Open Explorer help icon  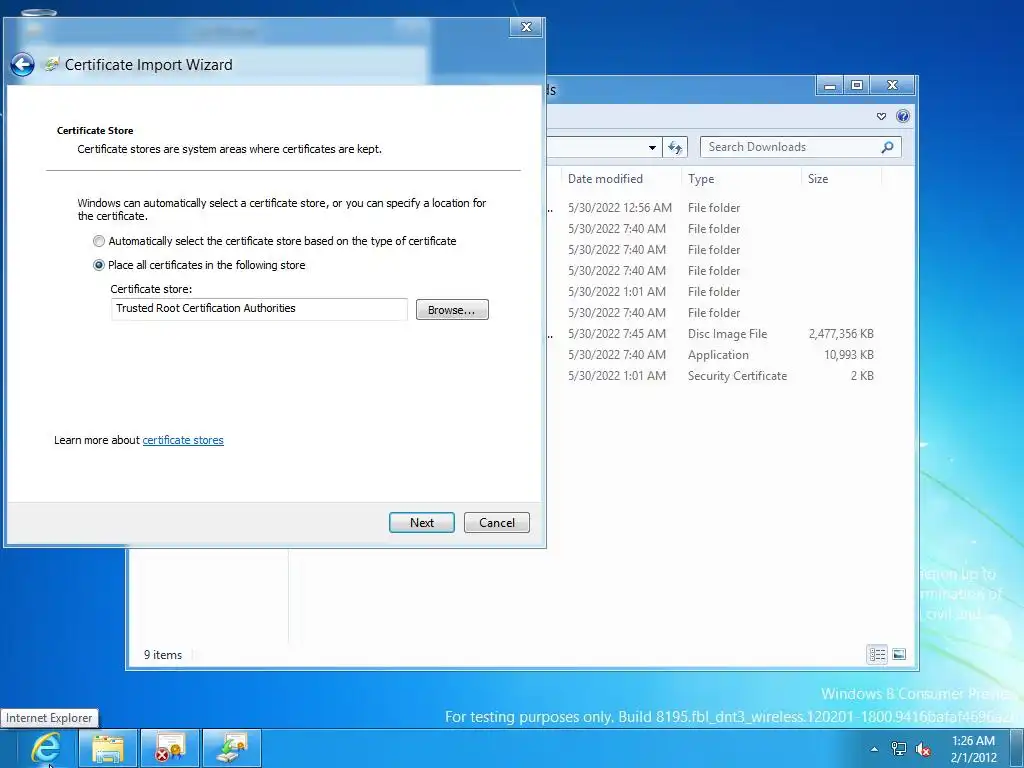coord(903,116)
